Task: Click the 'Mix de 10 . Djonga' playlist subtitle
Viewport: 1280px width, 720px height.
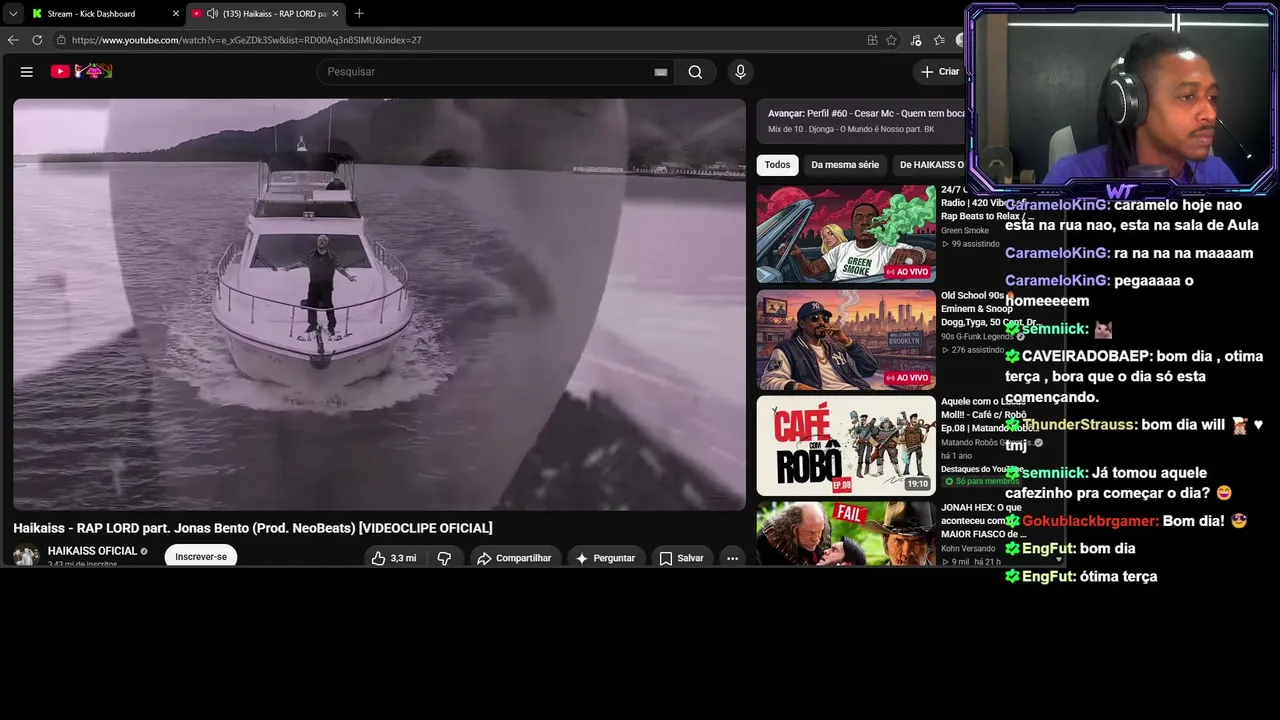Action: pos(851,130)
